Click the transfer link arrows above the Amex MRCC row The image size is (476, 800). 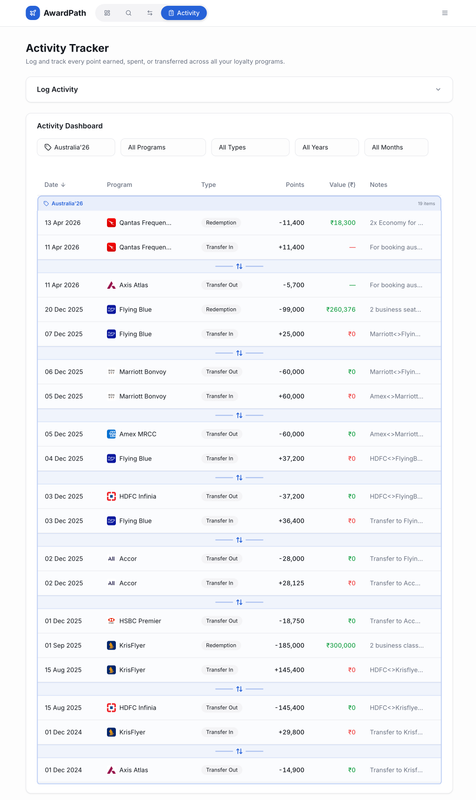click(239, 415)
